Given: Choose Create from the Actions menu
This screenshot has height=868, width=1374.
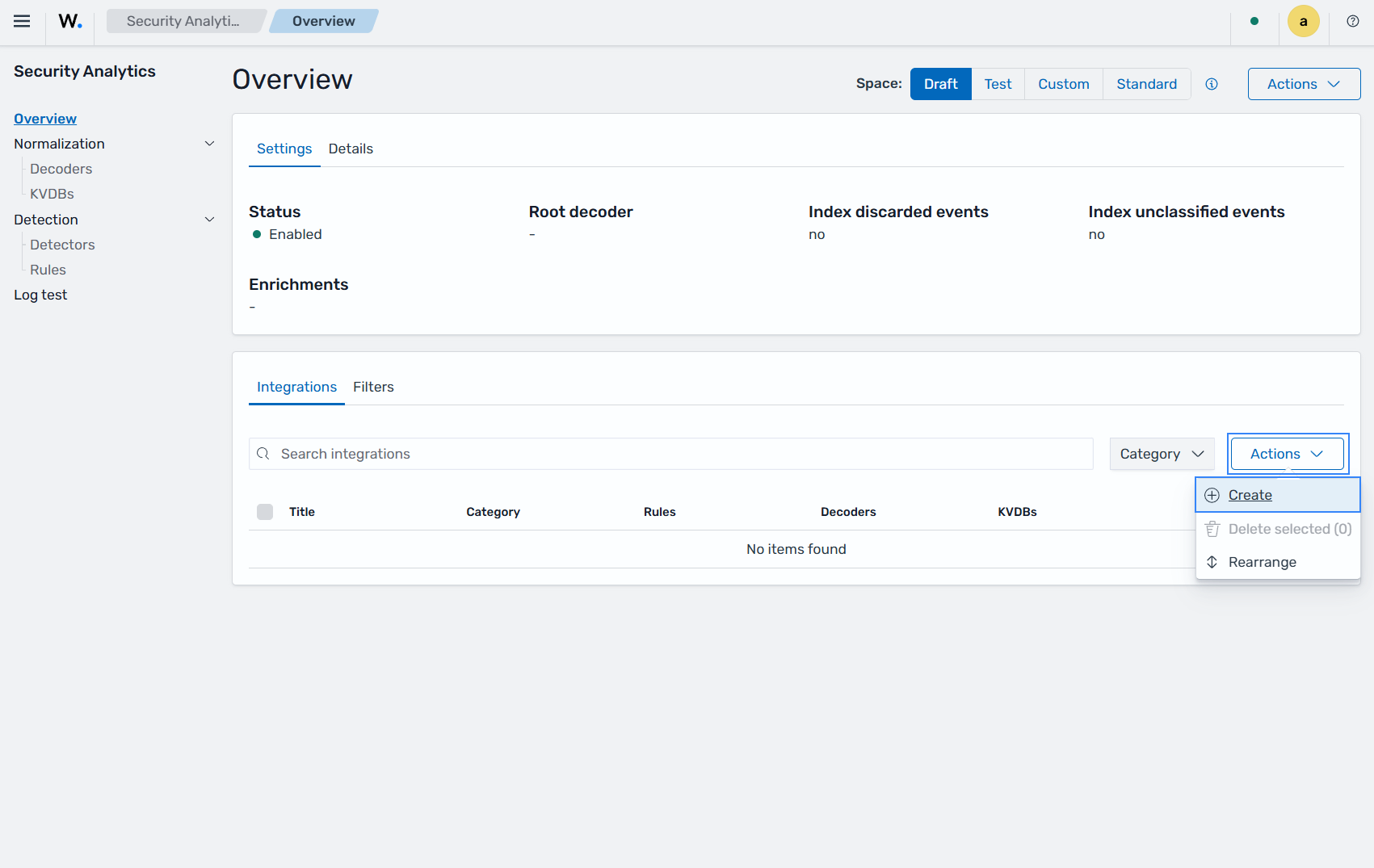Looking at the screenshot, I should tap(1278, 495).
